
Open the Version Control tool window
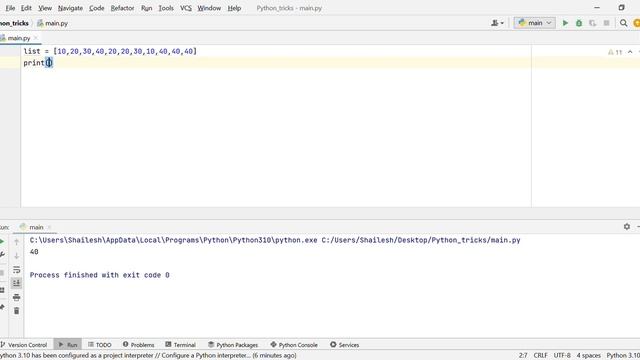[24, 345]
